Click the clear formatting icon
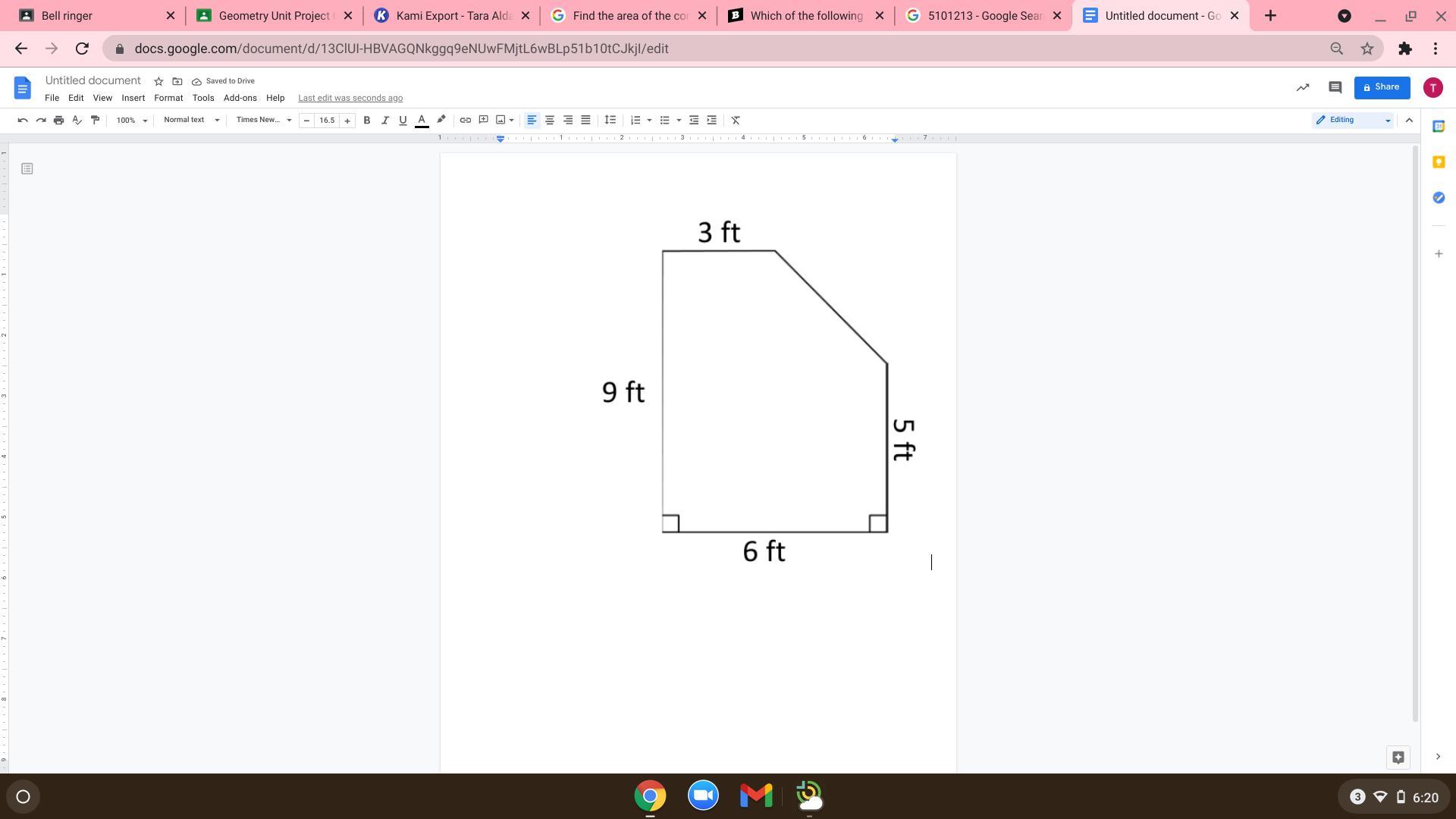The width and height of the screenshot is (1456, 819). point(735,121)
